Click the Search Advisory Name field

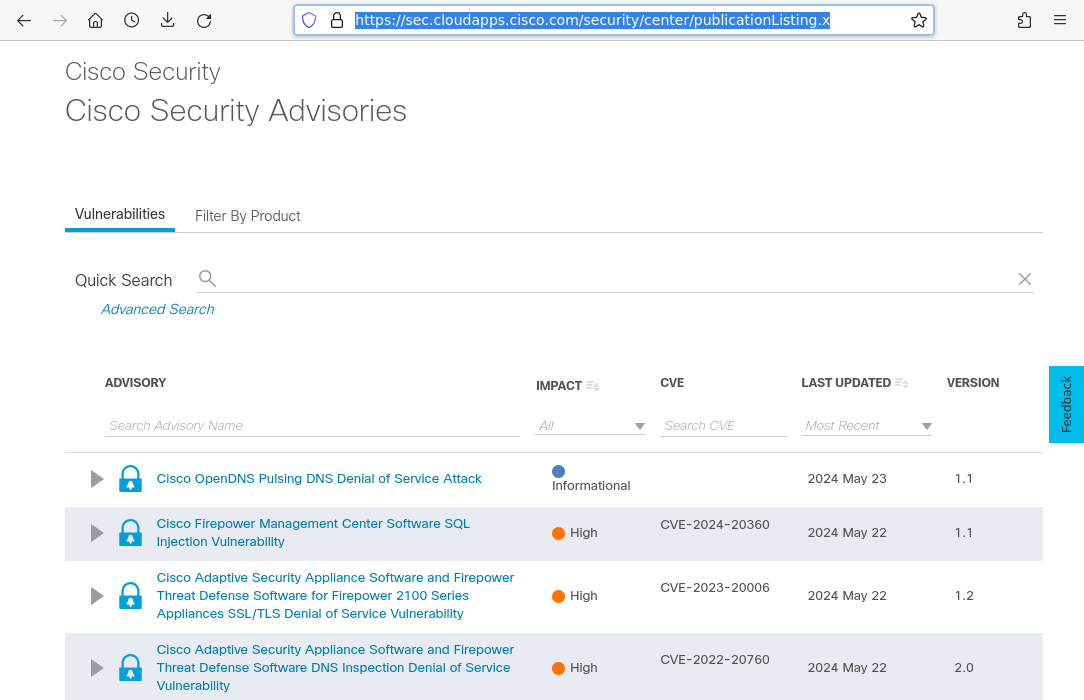pyautogui.click(x=312, y=426)
